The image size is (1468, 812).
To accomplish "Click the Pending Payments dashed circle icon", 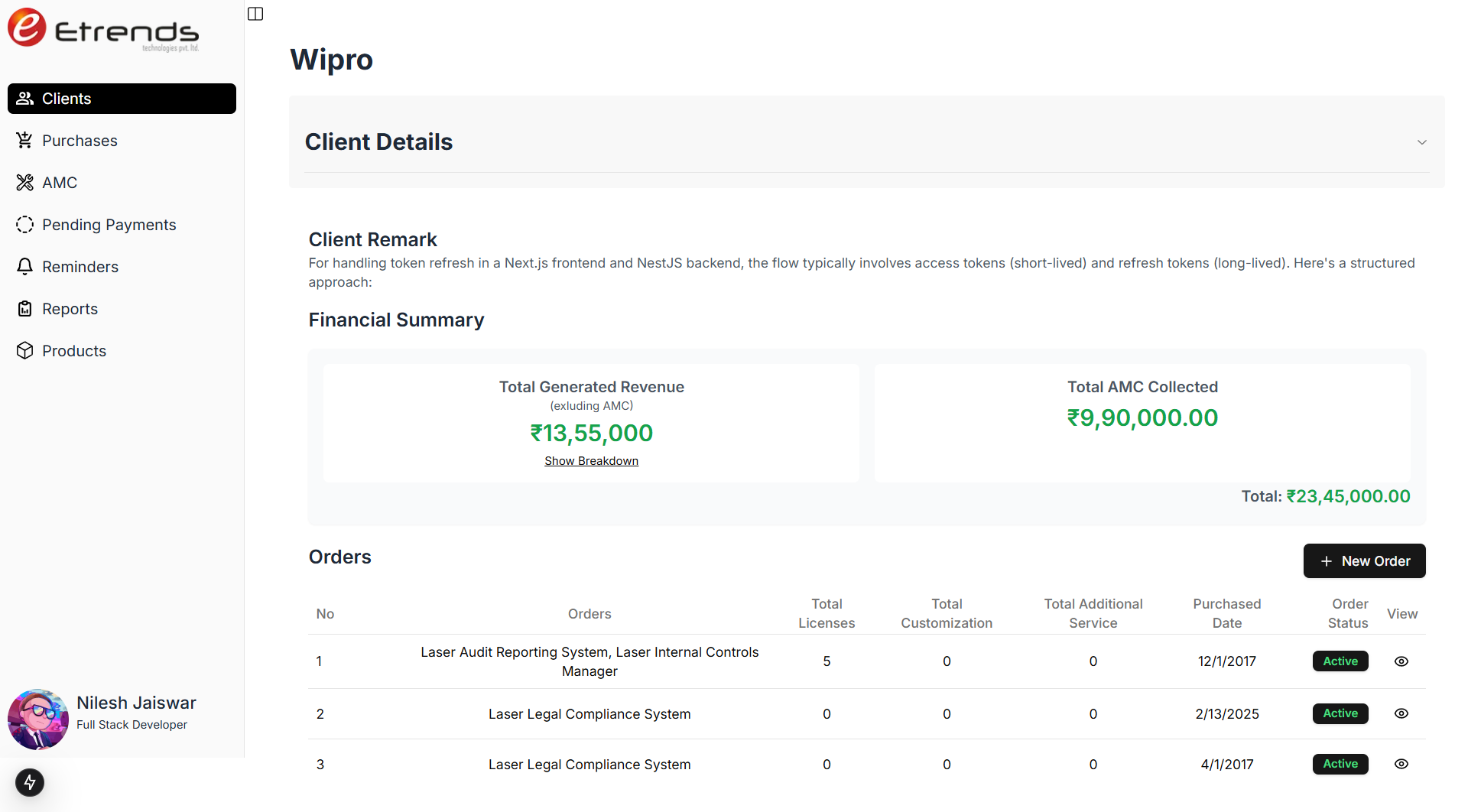I will pos(24,225).
